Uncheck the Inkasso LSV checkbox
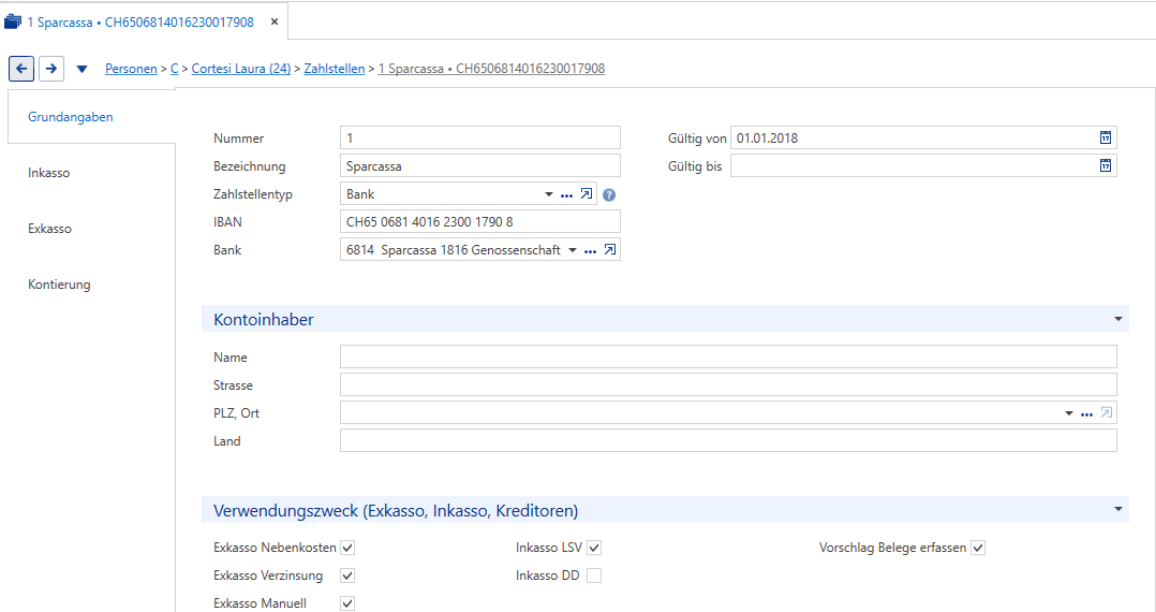1156x612 pixels. click(x=594, y=548)
